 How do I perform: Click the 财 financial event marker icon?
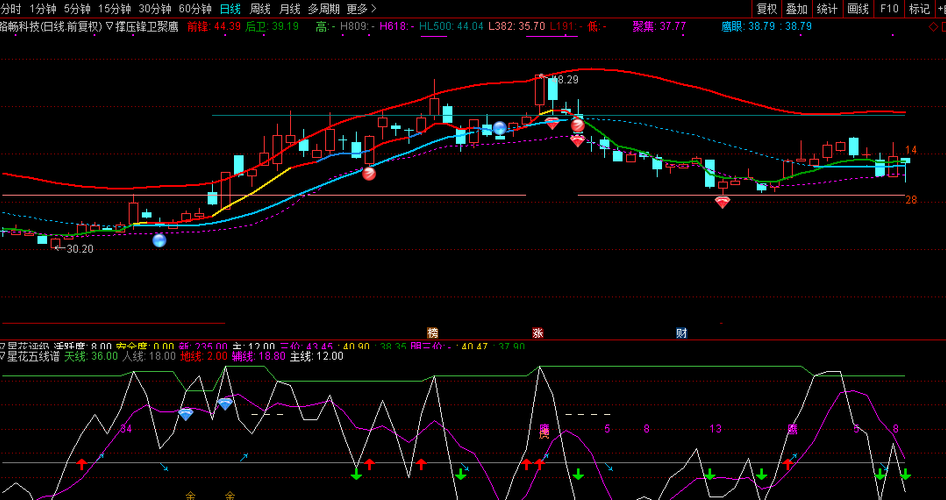pos(682,333)
